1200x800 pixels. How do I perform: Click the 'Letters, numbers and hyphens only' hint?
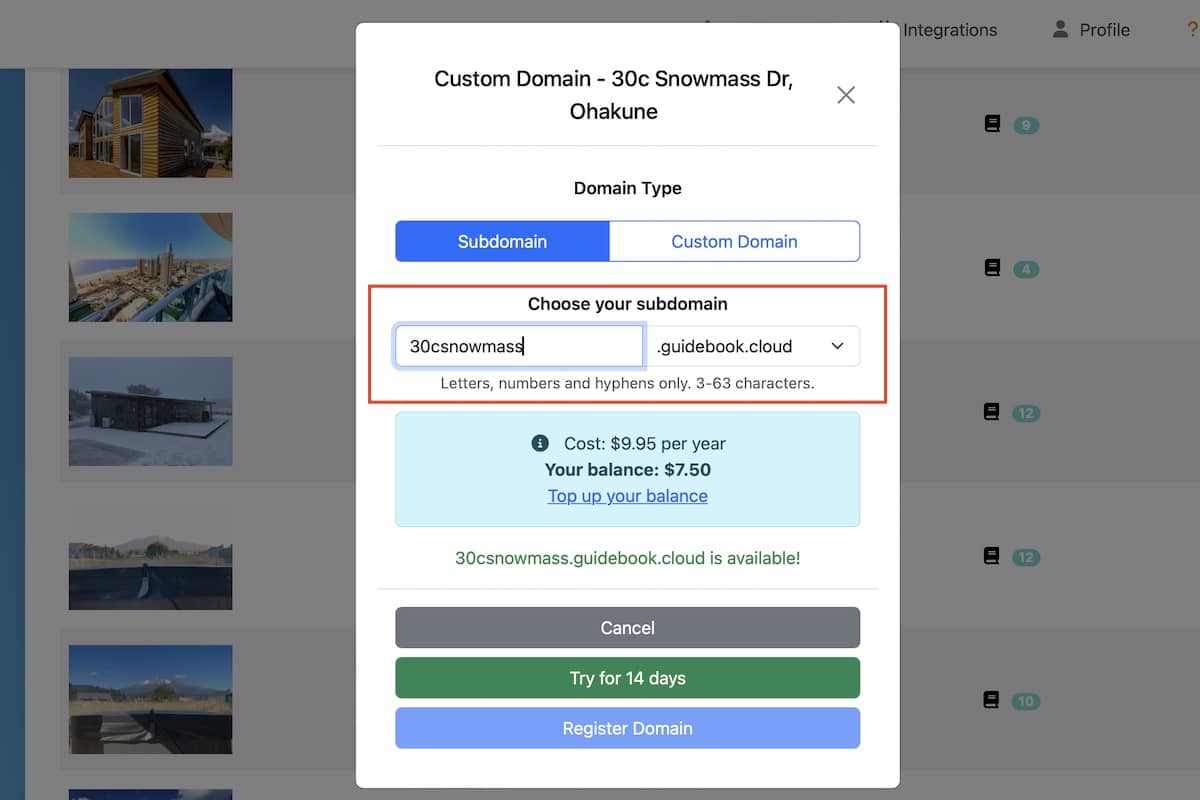(x=628, y=383)
